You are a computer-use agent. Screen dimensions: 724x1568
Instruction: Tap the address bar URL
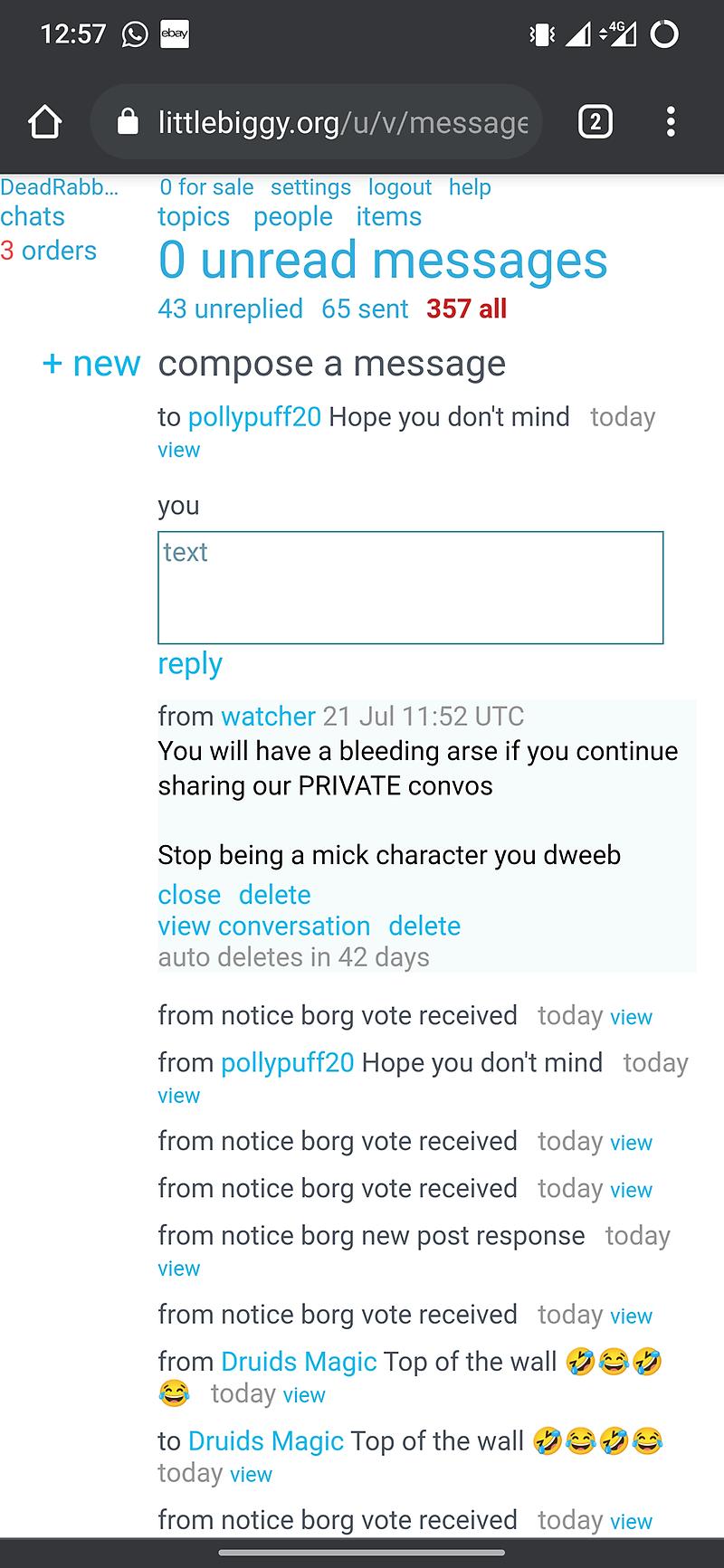pyautogui.click(x=342, y=122)
